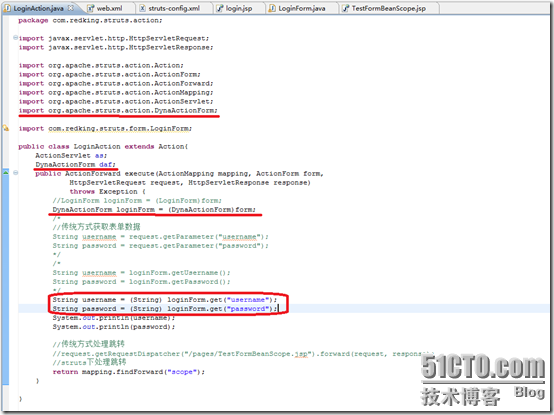This screenshot has height=415, width=554.
Task: Click the package com.redking.struts.action line
Action: (90, 20)
